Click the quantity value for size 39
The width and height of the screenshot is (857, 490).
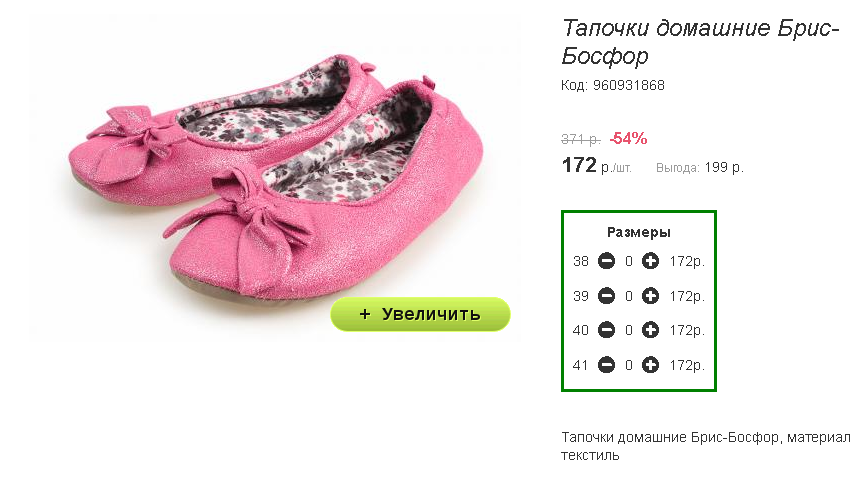coord(629,297)
